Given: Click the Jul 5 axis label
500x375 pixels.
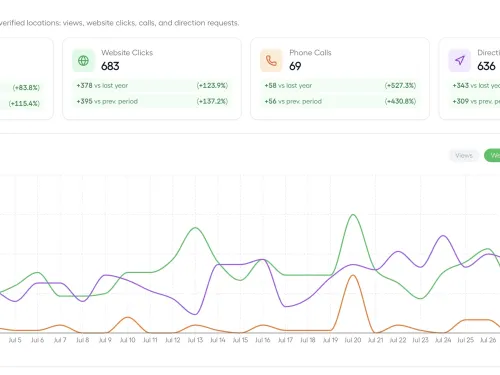Looking at the screenshot, I should click(15, 340).
